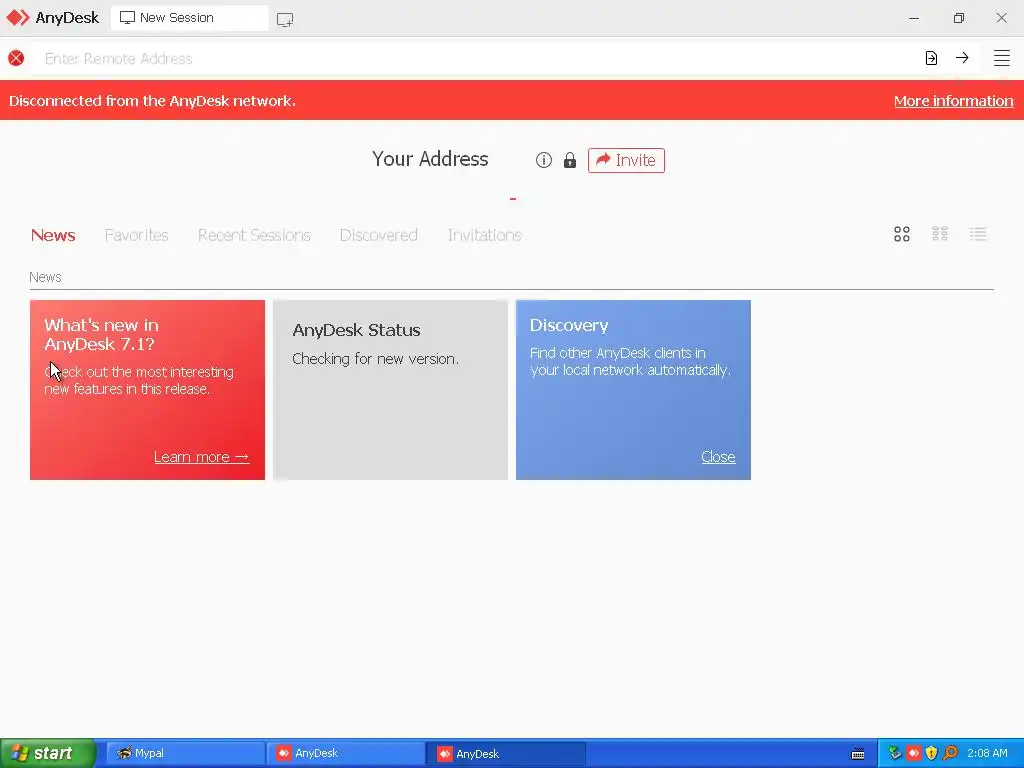Click the Windows start button
Image resolution: width=1024 pixels, height=768 pixels.
[48, 753]
